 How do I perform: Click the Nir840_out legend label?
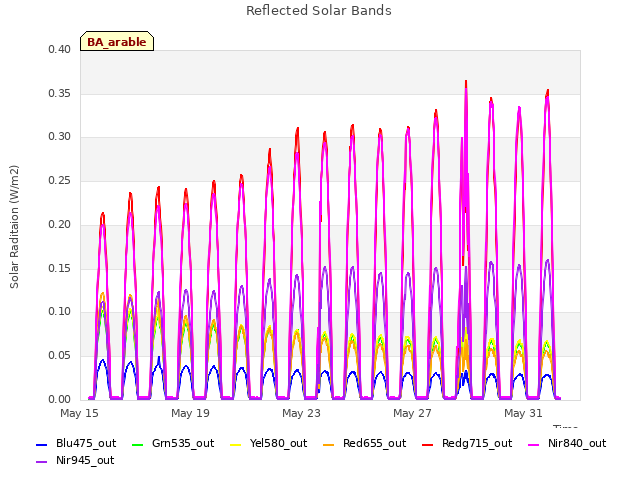click(577, 443)
